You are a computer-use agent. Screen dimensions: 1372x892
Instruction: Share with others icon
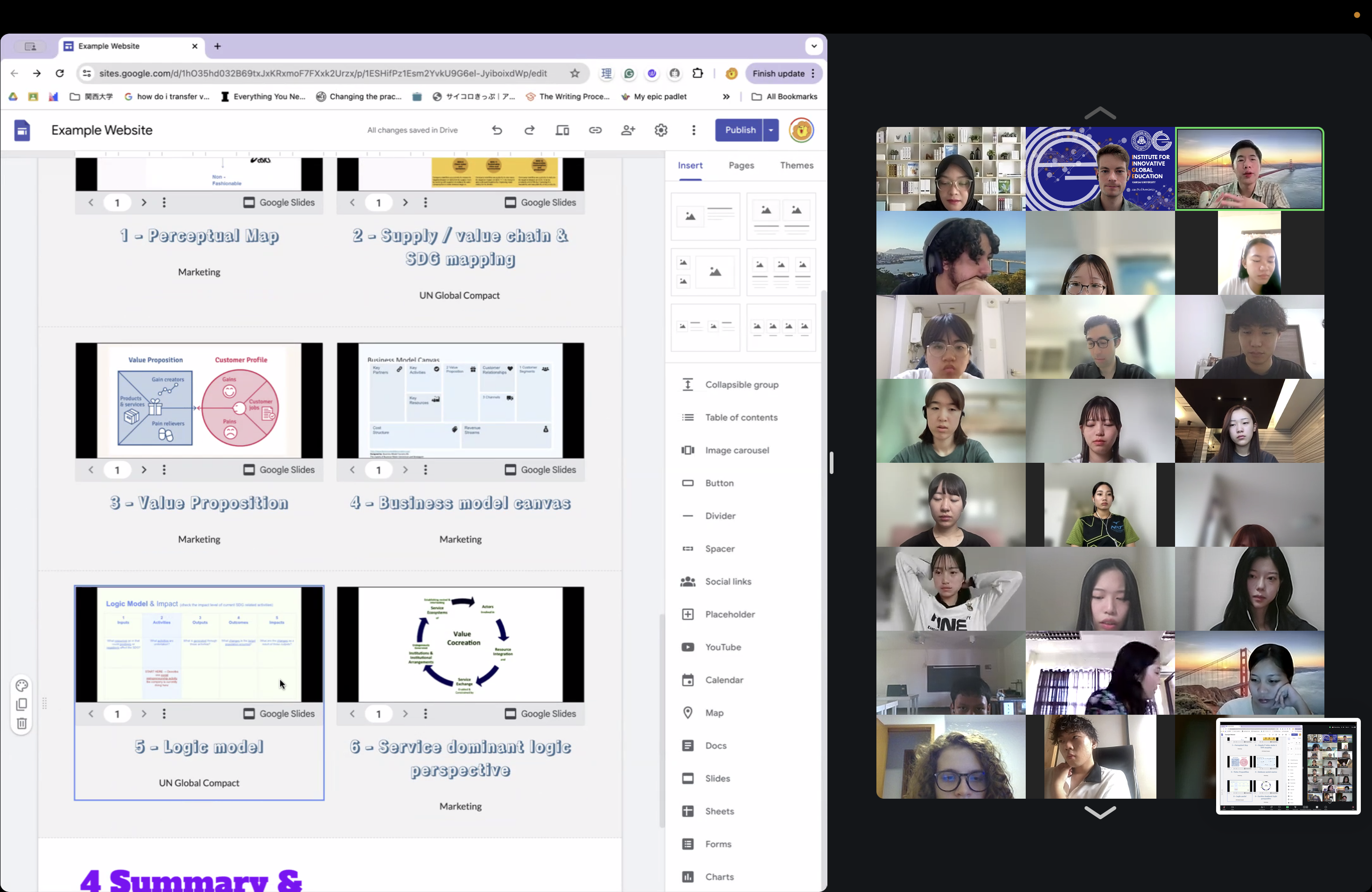pyautogui.click(x=628, y=130)
